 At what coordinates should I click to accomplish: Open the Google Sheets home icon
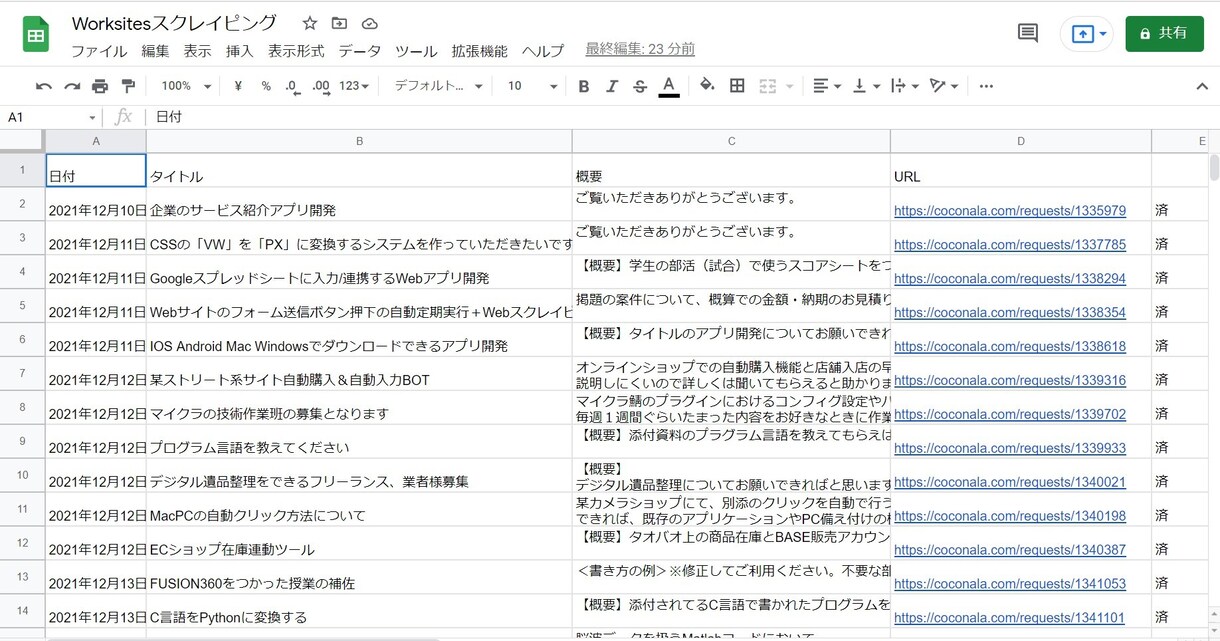pos(36,35)
